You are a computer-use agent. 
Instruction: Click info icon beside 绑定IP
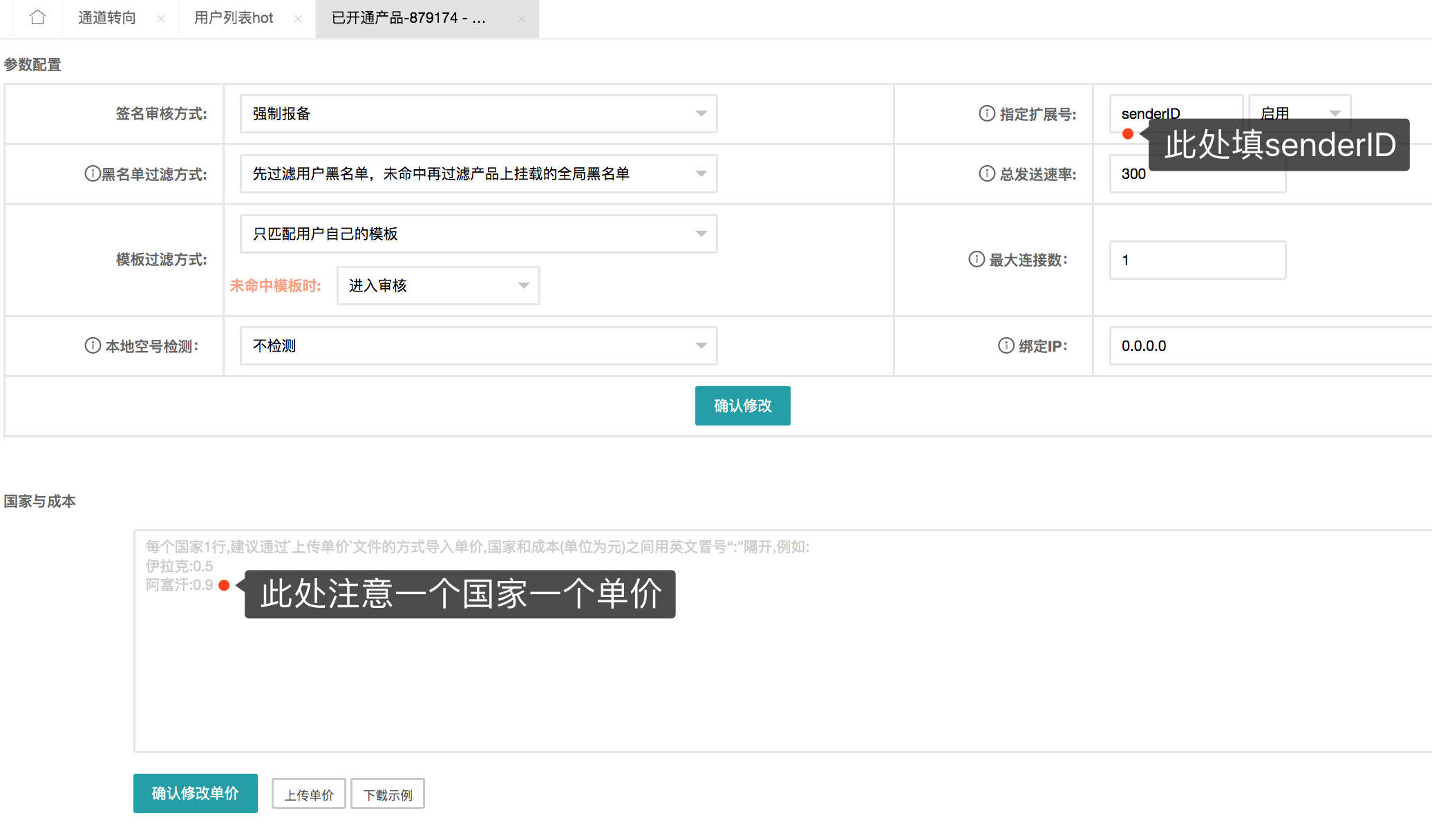[1006, 345]
